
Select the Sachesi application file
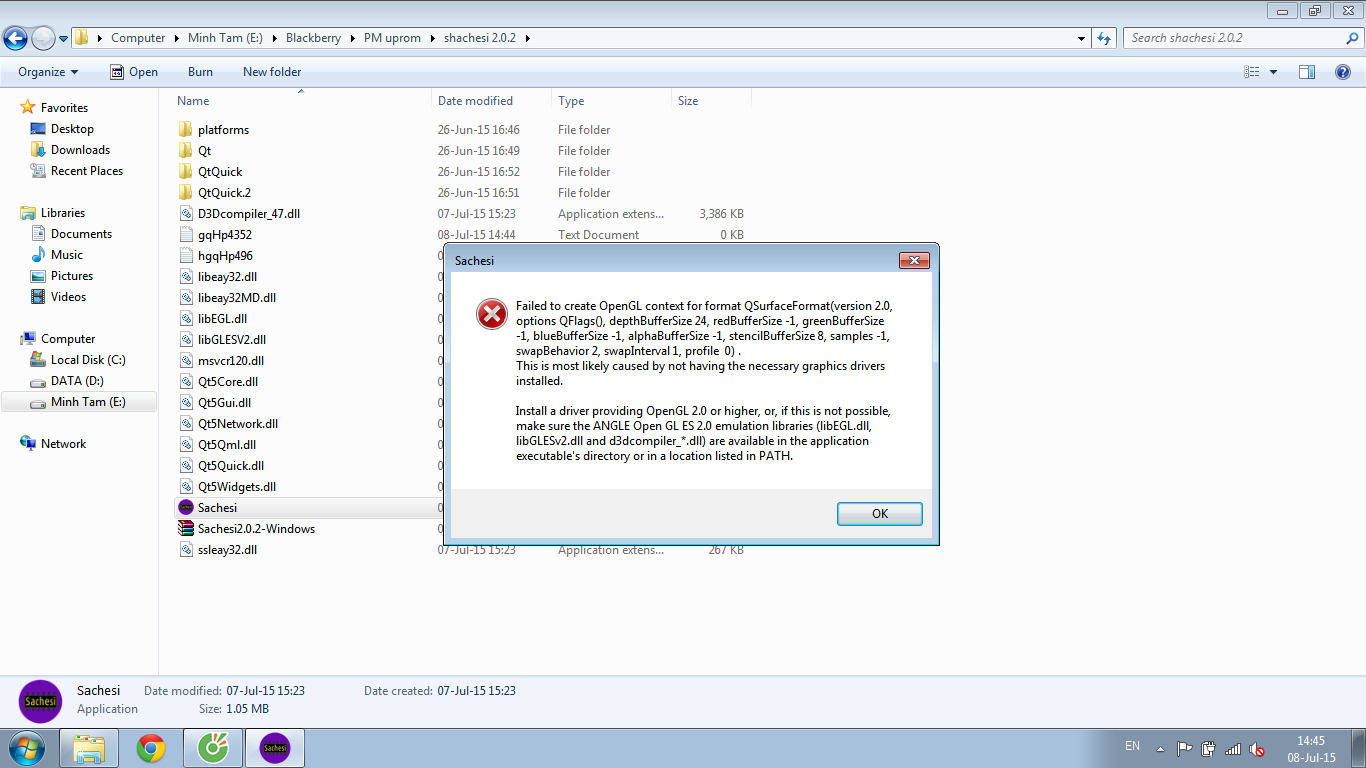(x=217, y=508)
